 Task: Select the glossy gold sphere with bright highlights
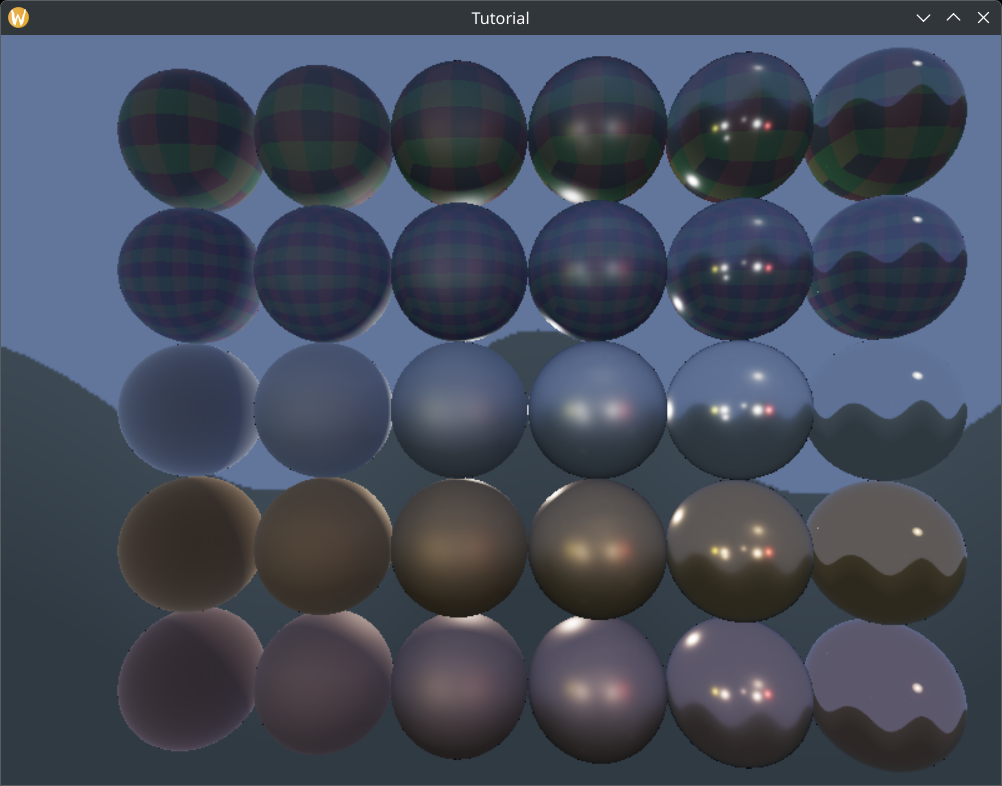(x=740, y=545)
